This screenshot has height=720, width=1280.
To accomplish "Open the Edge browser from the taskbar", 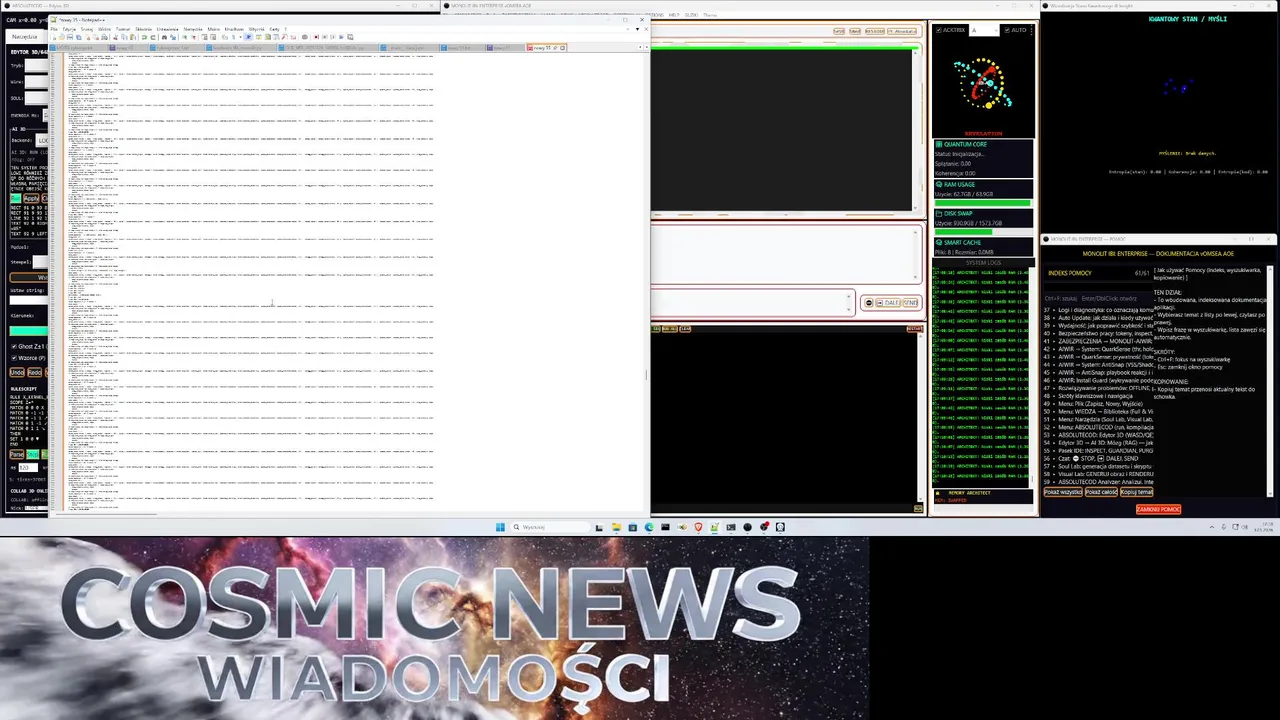I will (x=649, y=527).
